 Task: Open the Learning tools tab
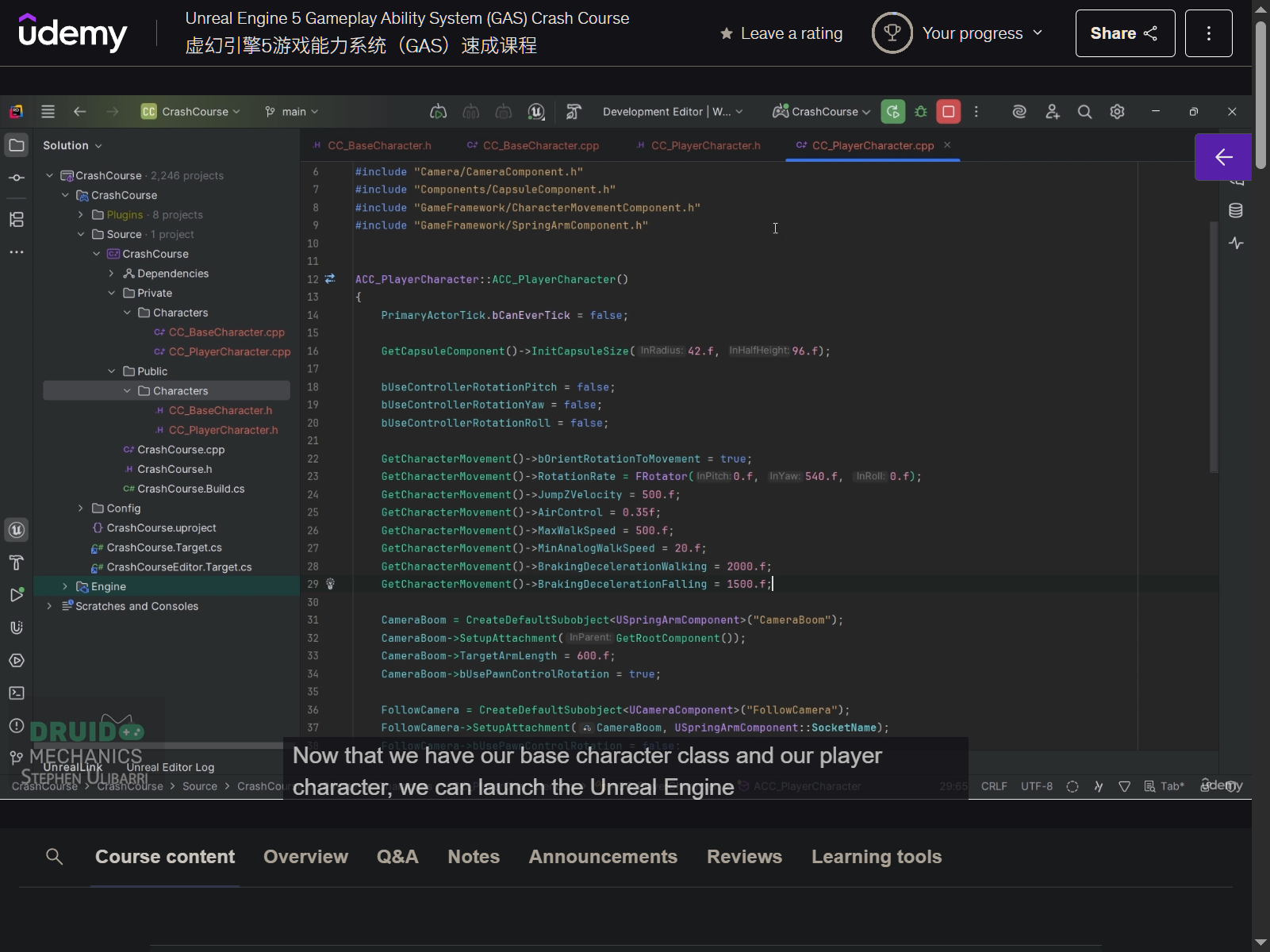(877, 857)
